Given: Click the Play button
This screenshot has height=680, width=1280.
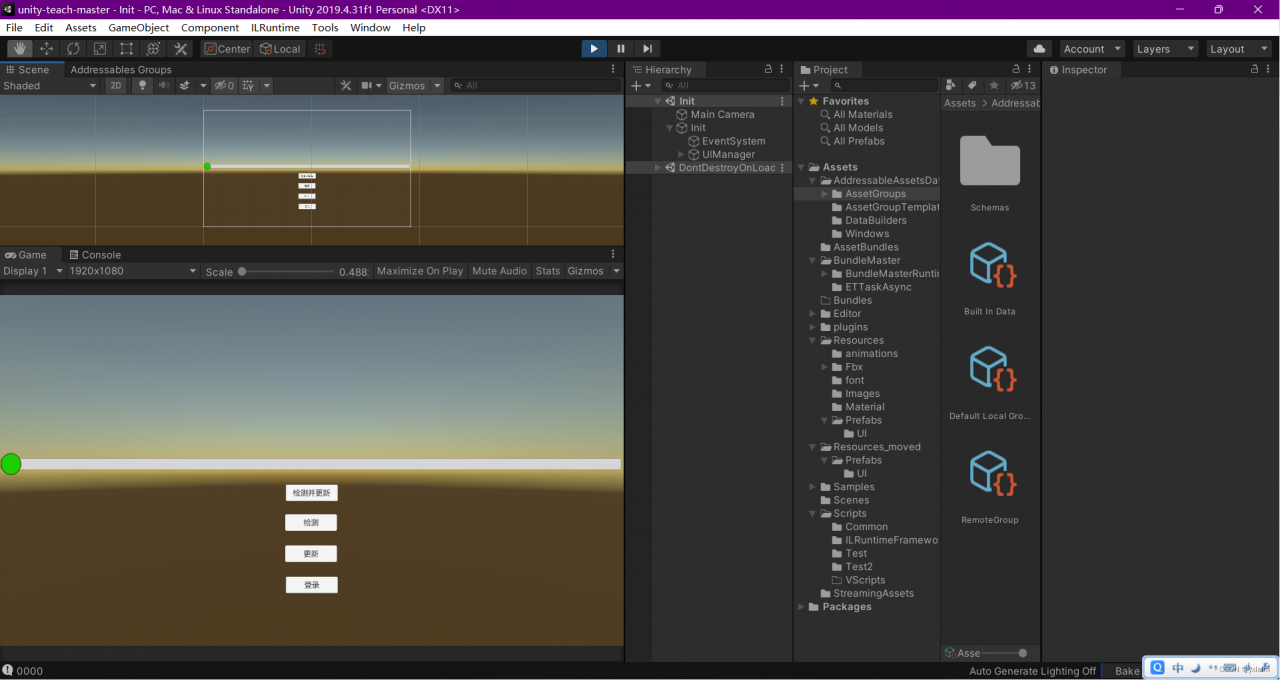Looking at the screenshot, I should pyautogui.click(x=594, y=49).
